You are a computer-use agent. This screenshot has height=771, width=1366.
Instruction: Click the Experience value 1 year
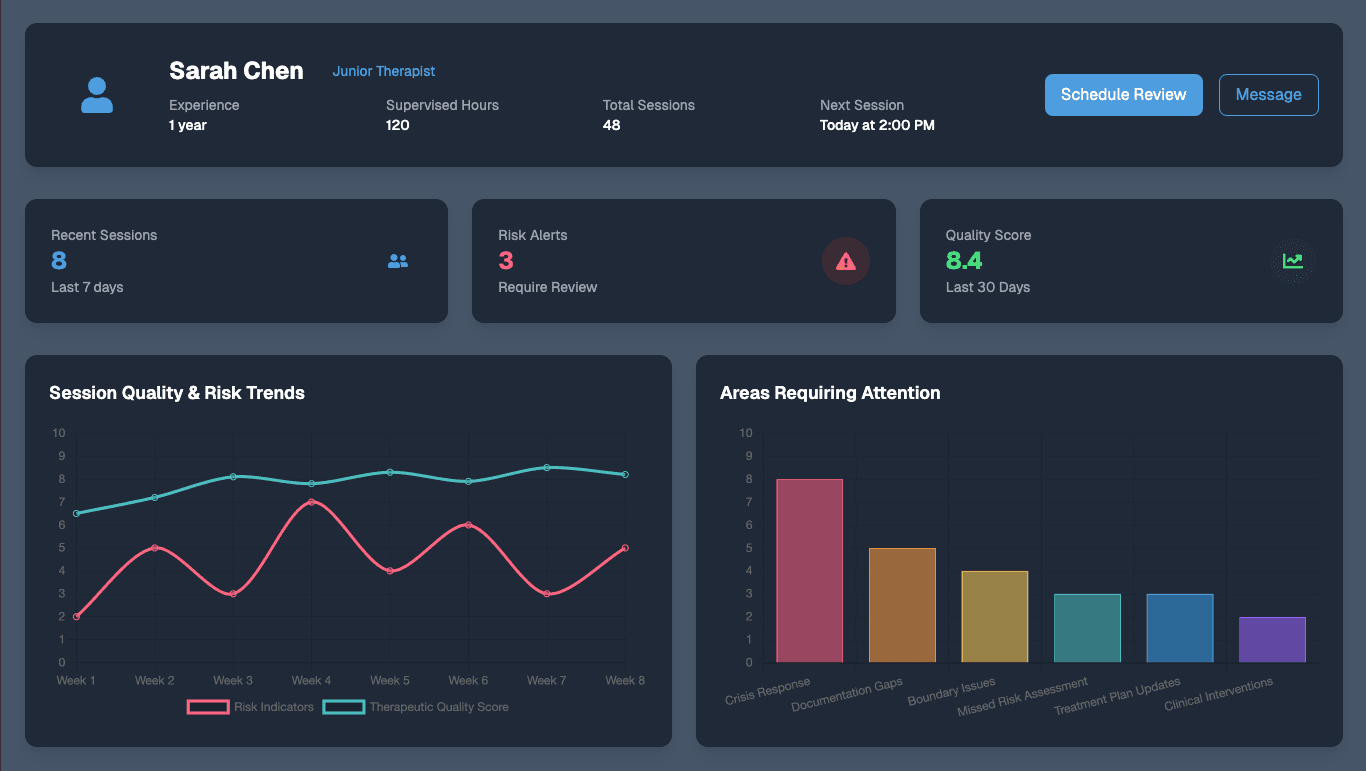(x=188, y=125)
